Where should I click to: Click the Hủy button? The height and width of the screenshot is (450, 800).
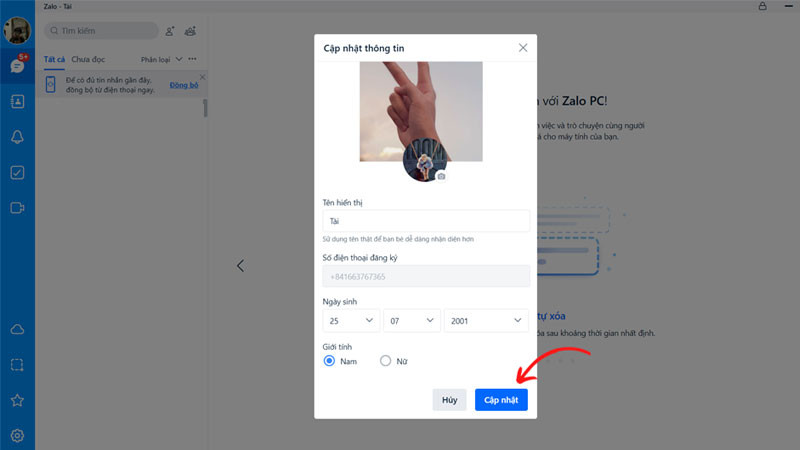(449, 399)
